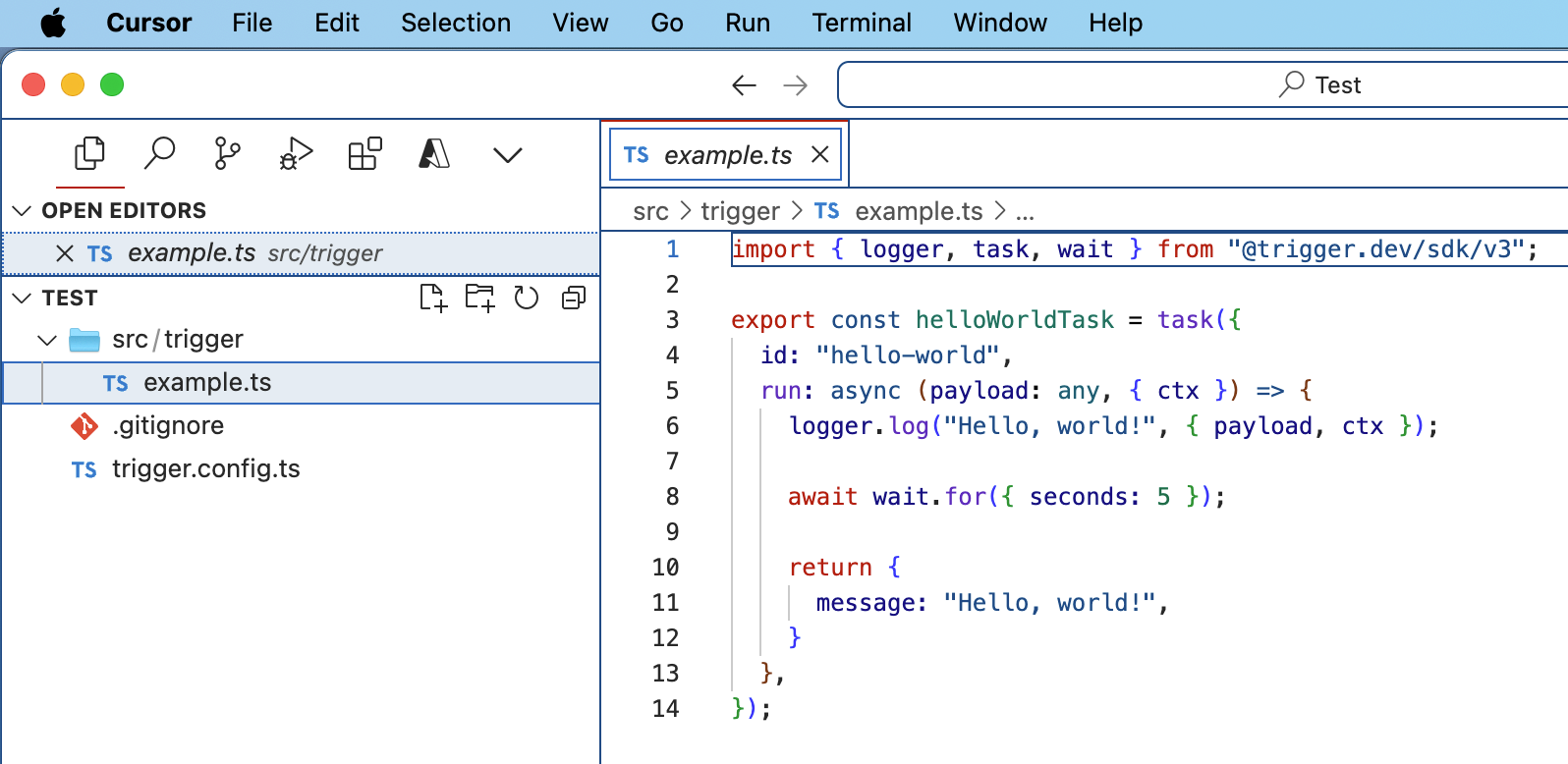Click the search icon in command center
Image resolution: width=1568 pixels, height=764 pixels.
coord(1292,84)
